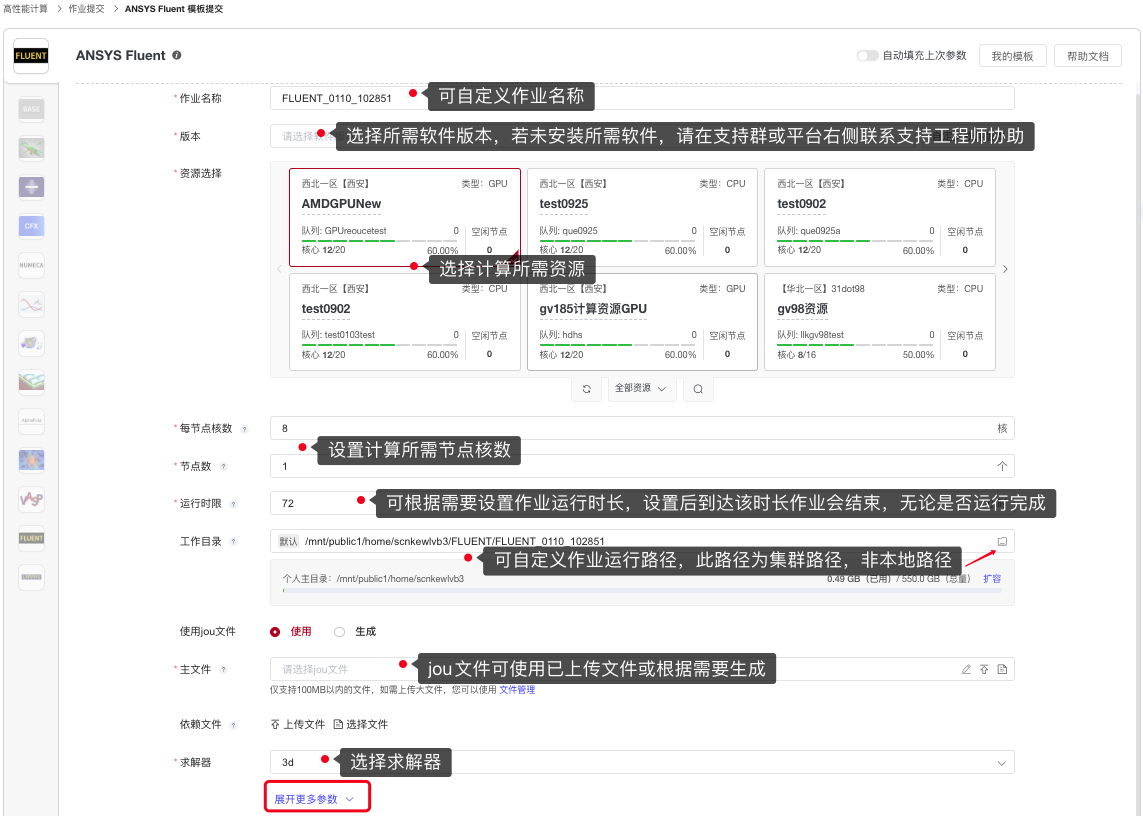Screen dimensions: 1143x816
Task: Expand 展开更多参数 section
Action: tap(315, 799)
